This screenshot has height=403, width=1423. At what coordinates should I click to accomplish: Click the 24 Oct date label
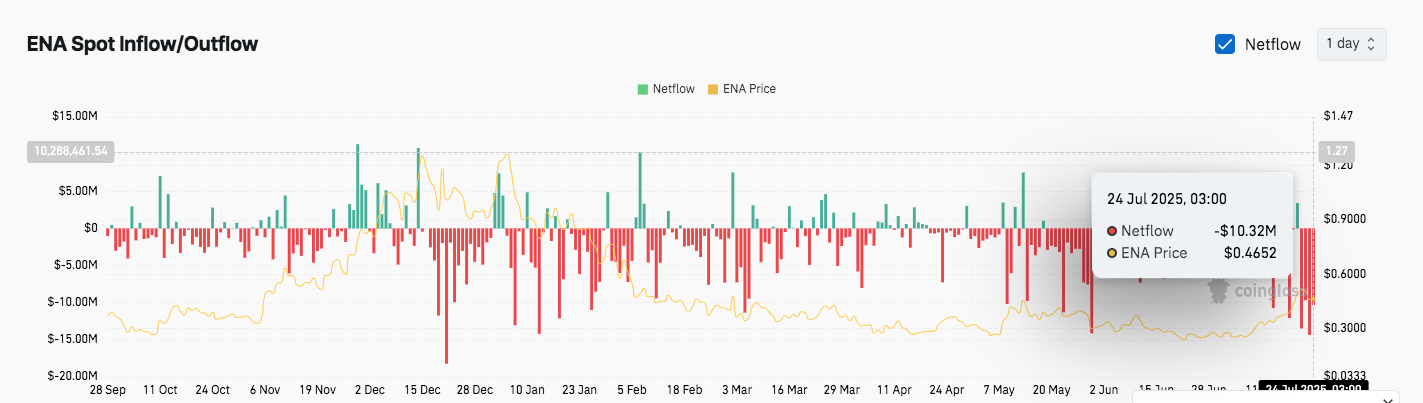(212, 389)
